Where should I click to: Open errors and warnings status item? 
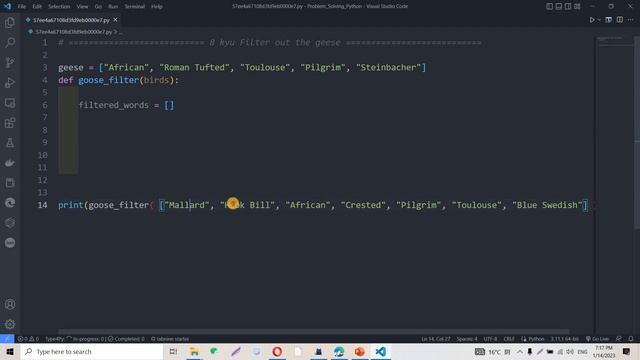point(28,339)
